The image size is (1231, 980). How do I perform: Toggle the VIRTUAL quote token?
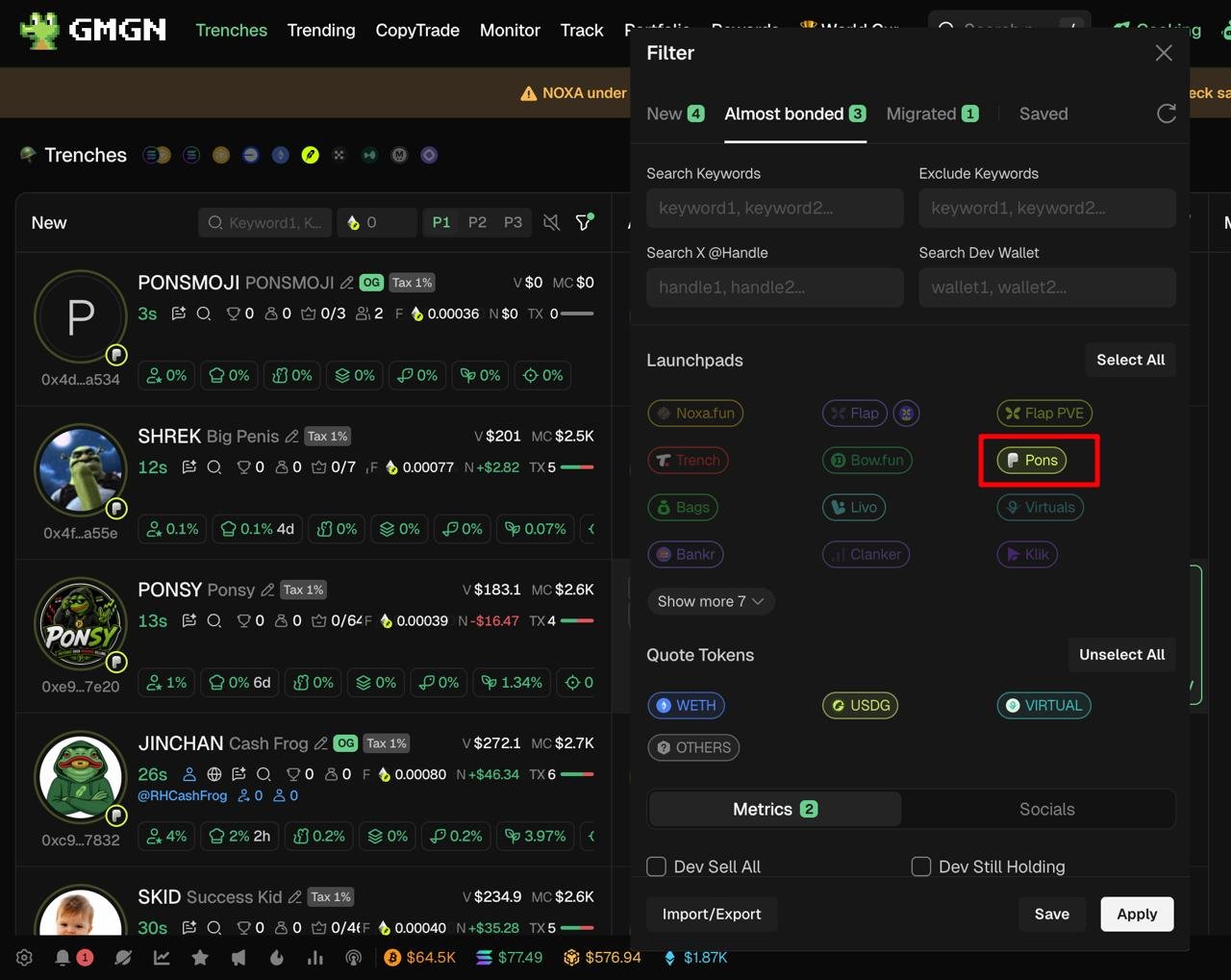tap(1044, 706)
